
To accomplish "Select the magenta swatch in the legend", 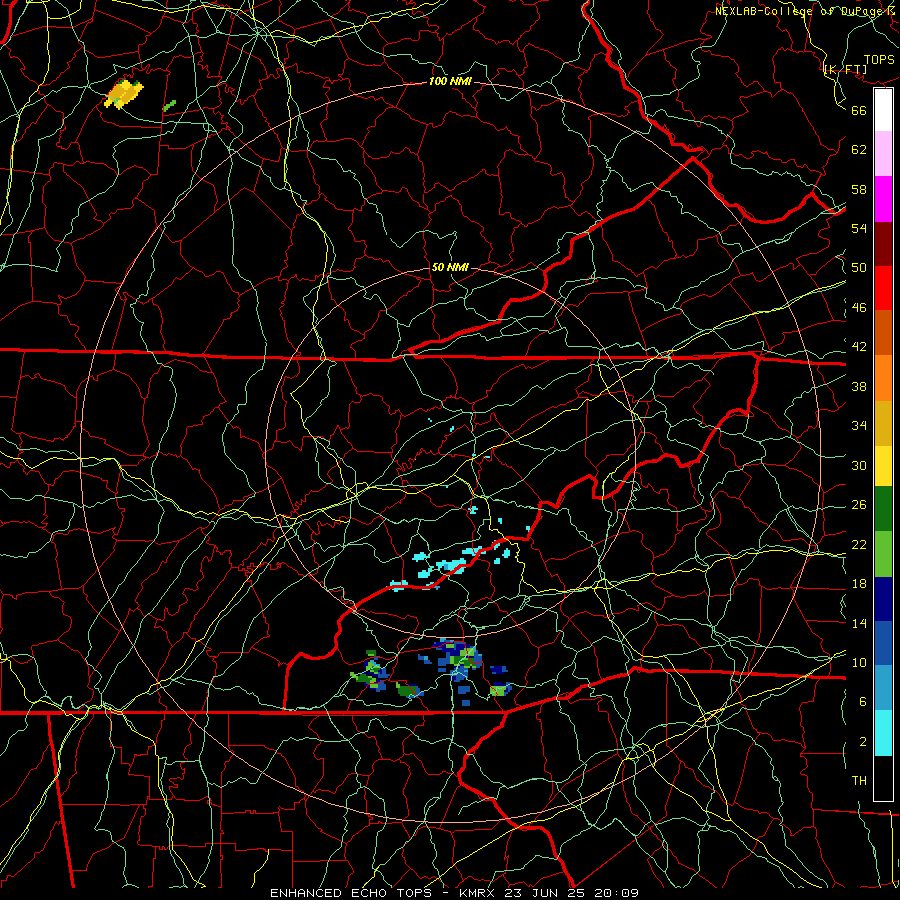I will [883, 199].
